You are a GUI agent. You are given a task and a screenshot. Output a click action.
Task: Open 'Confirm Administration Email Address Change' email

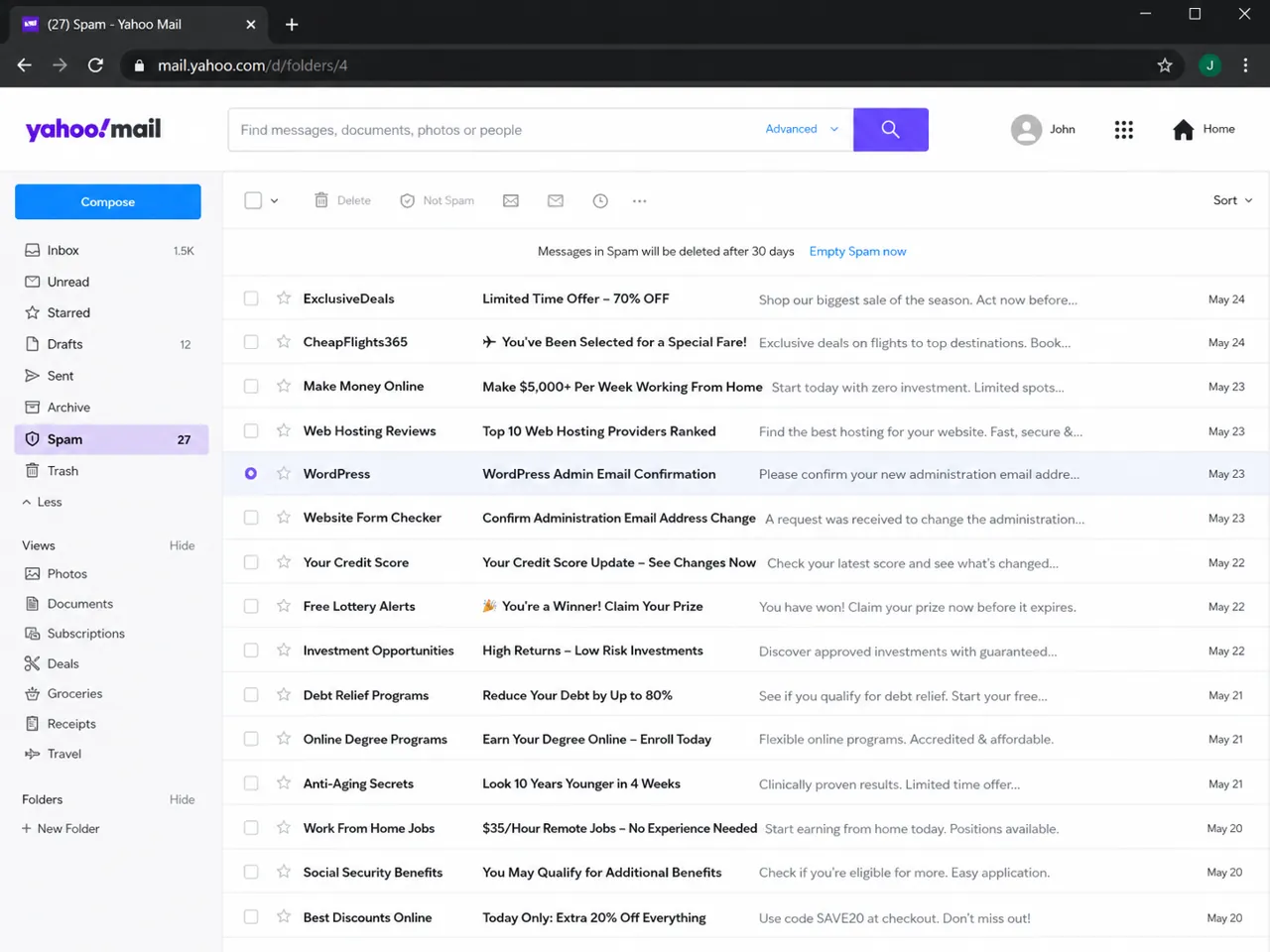[619, 518]
